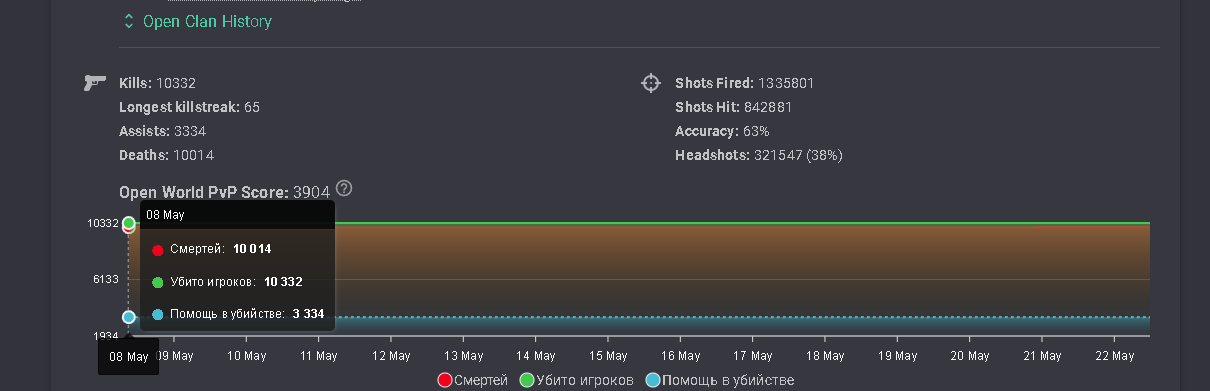Open the PvP Score help question mark
The height and width of the screenshot is (391, 1210).
pos(345,188)
